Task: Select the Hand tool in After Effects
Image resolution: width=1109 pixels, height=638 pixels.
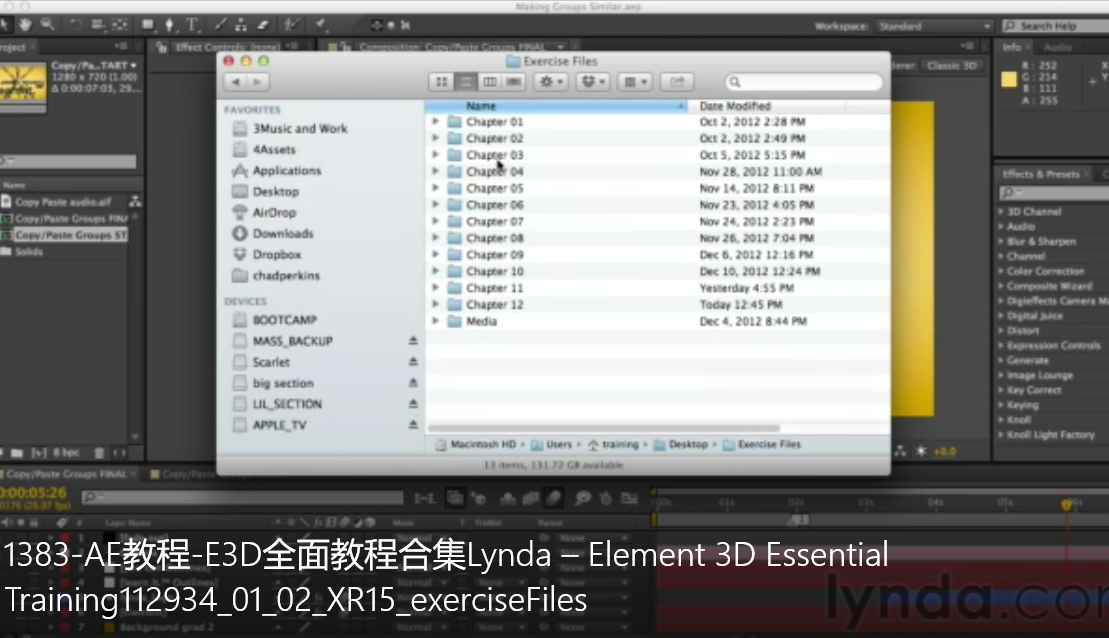Action: coord(25,25)
